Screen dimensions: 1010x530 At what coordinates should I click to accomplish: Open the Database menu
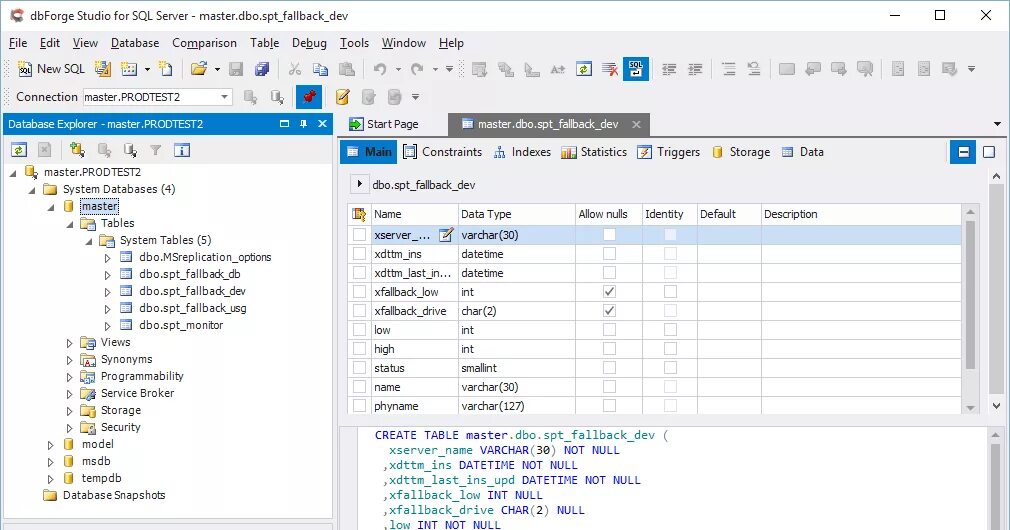pyautogui.click(x=135, y=43)
